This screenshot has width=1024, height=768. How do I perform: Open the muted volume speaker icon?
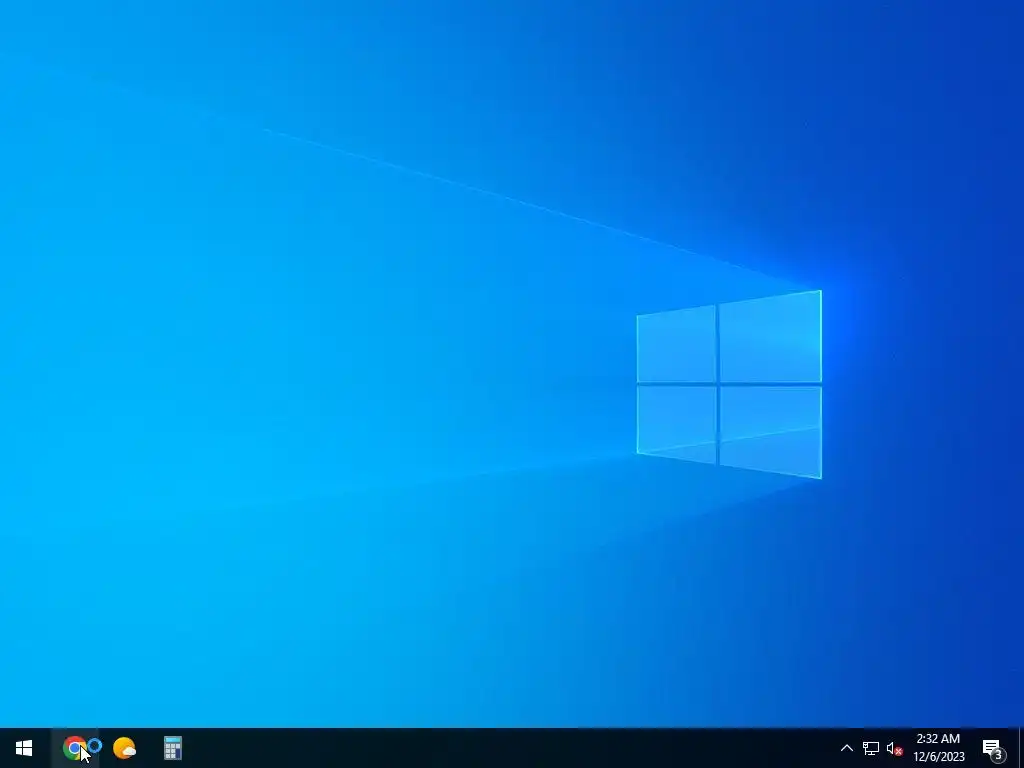pos(894,748)
